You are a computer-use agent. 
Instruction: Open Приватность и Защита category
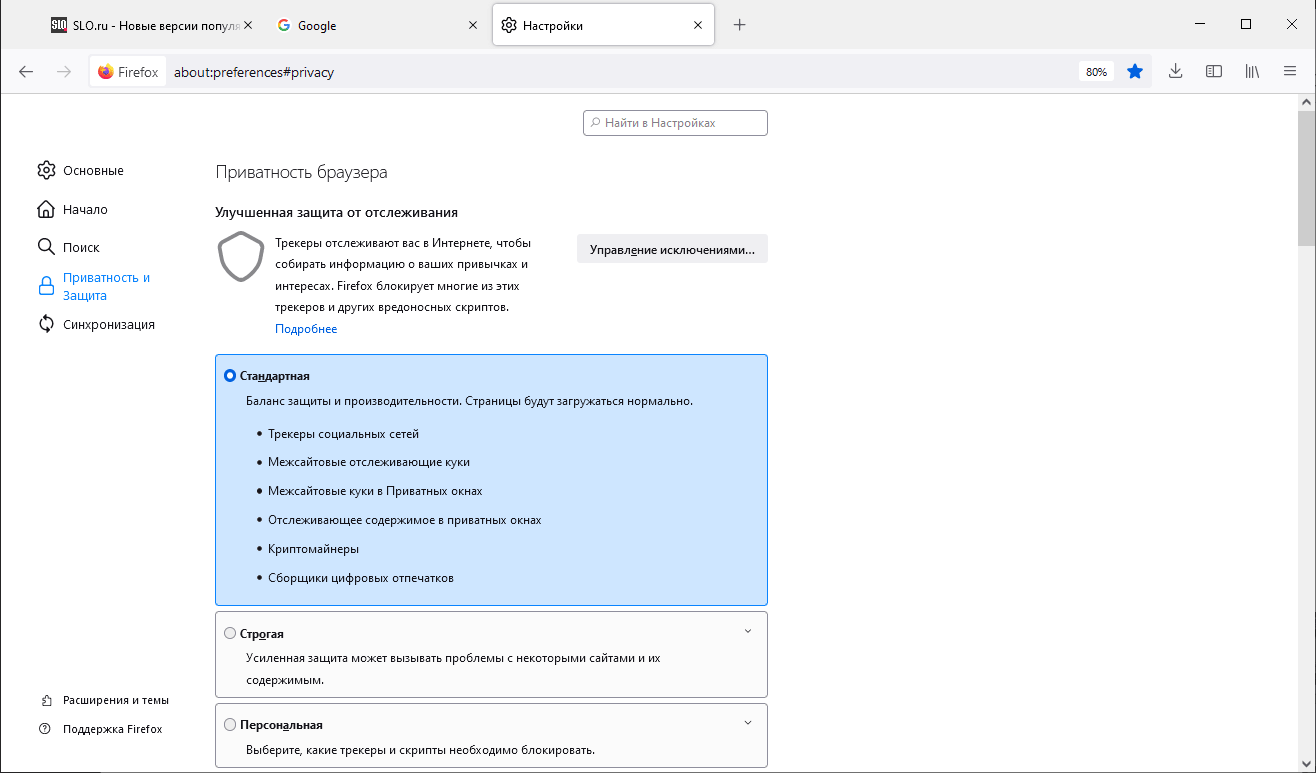(x=94, y=286)
